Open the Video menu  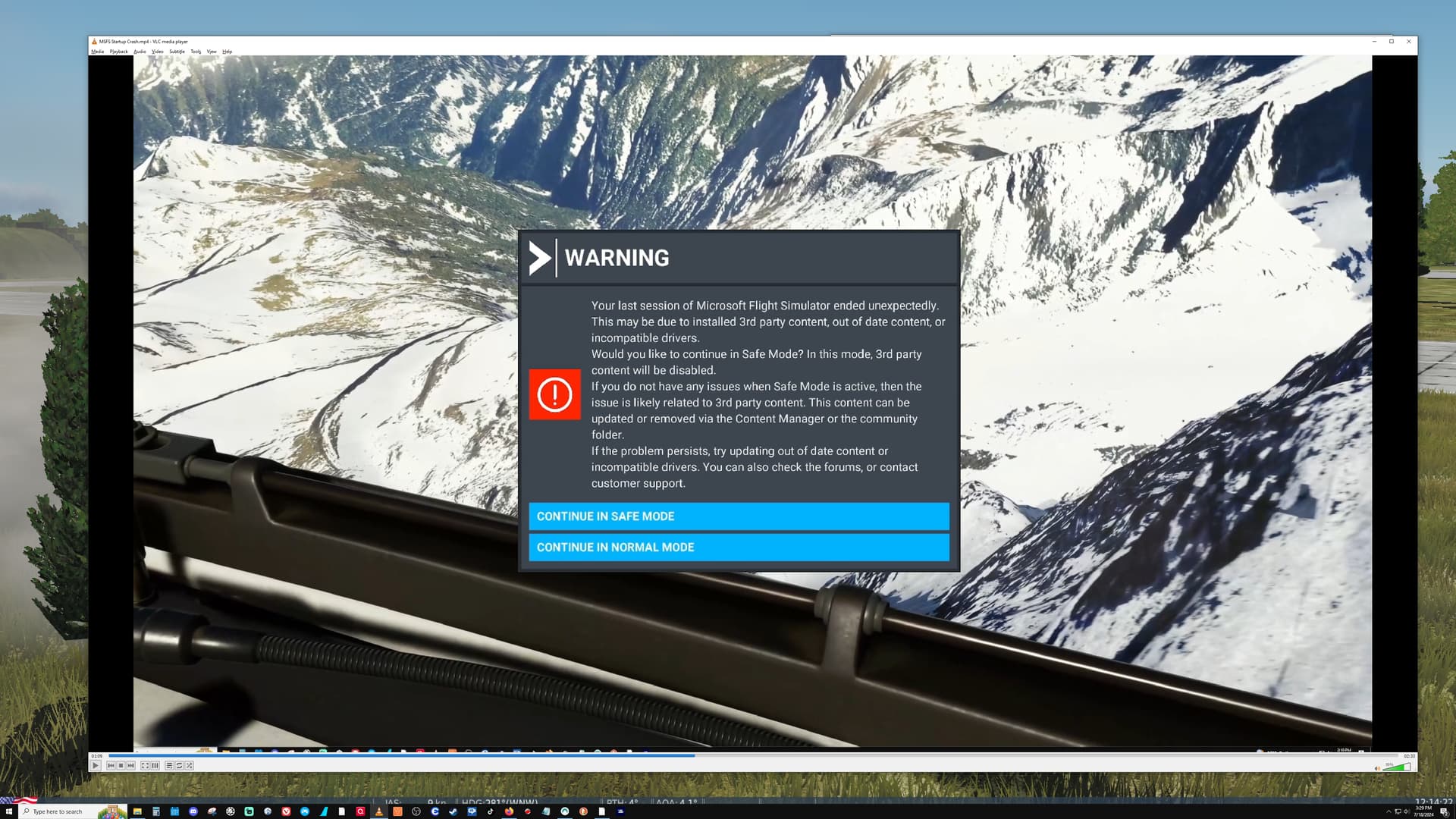point(158,52)
